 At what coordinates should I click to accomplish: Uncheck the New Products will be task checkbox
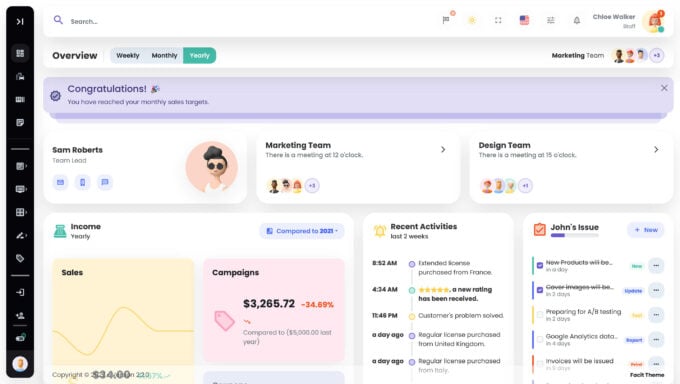[x=540, y=266]
